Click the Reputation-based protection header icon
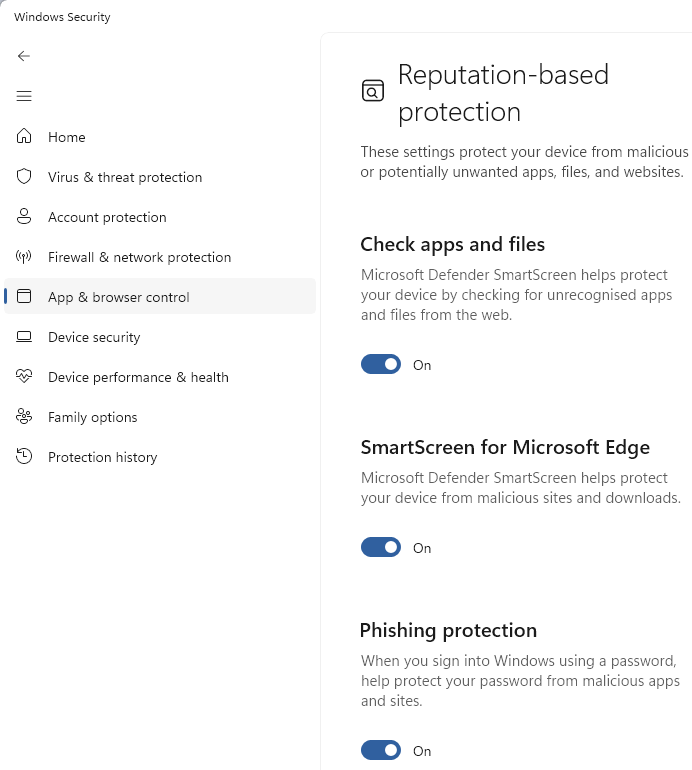692x770 pixels. pyautogui.click(x=373, y=91)
